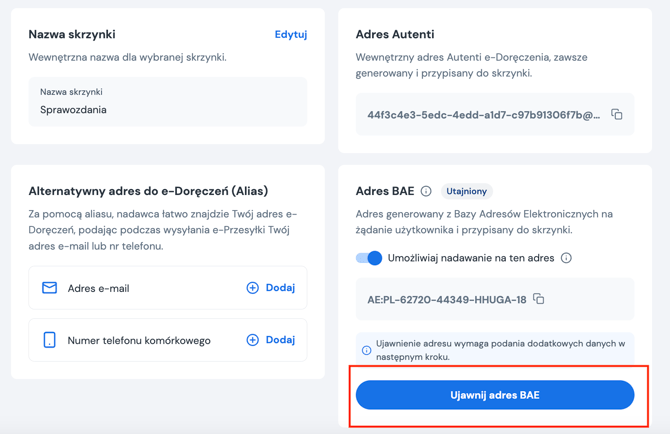Copy the Autenti address with copy icon

pos(617,114)
